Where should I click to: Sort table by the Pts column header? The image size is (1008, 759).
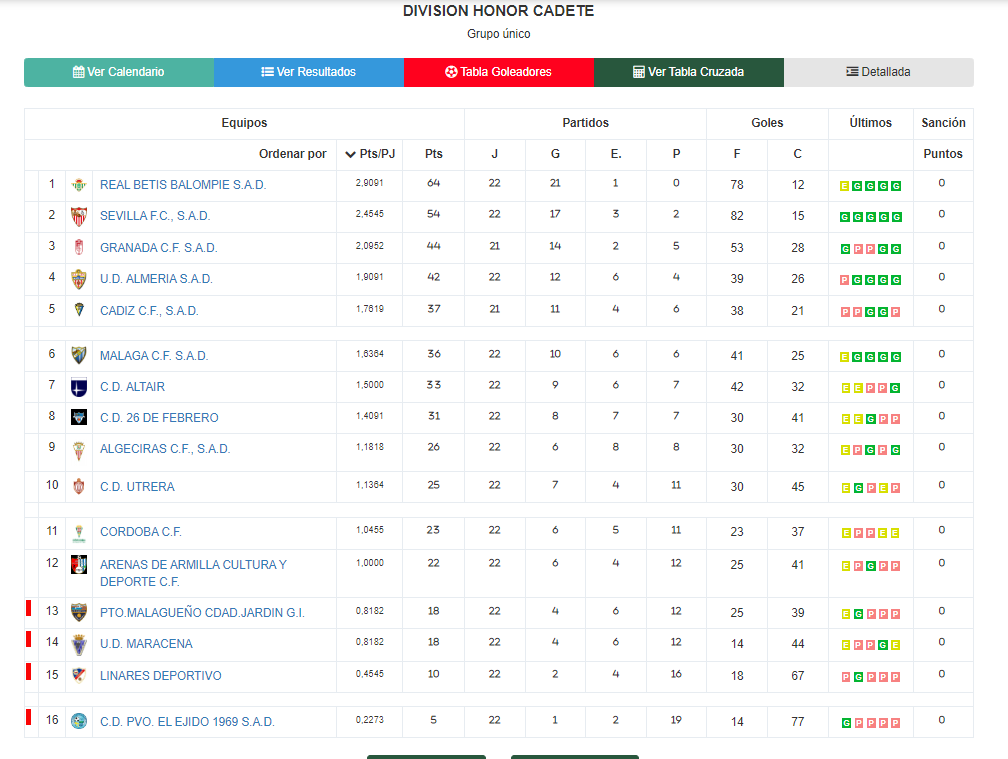pos(434,154)
